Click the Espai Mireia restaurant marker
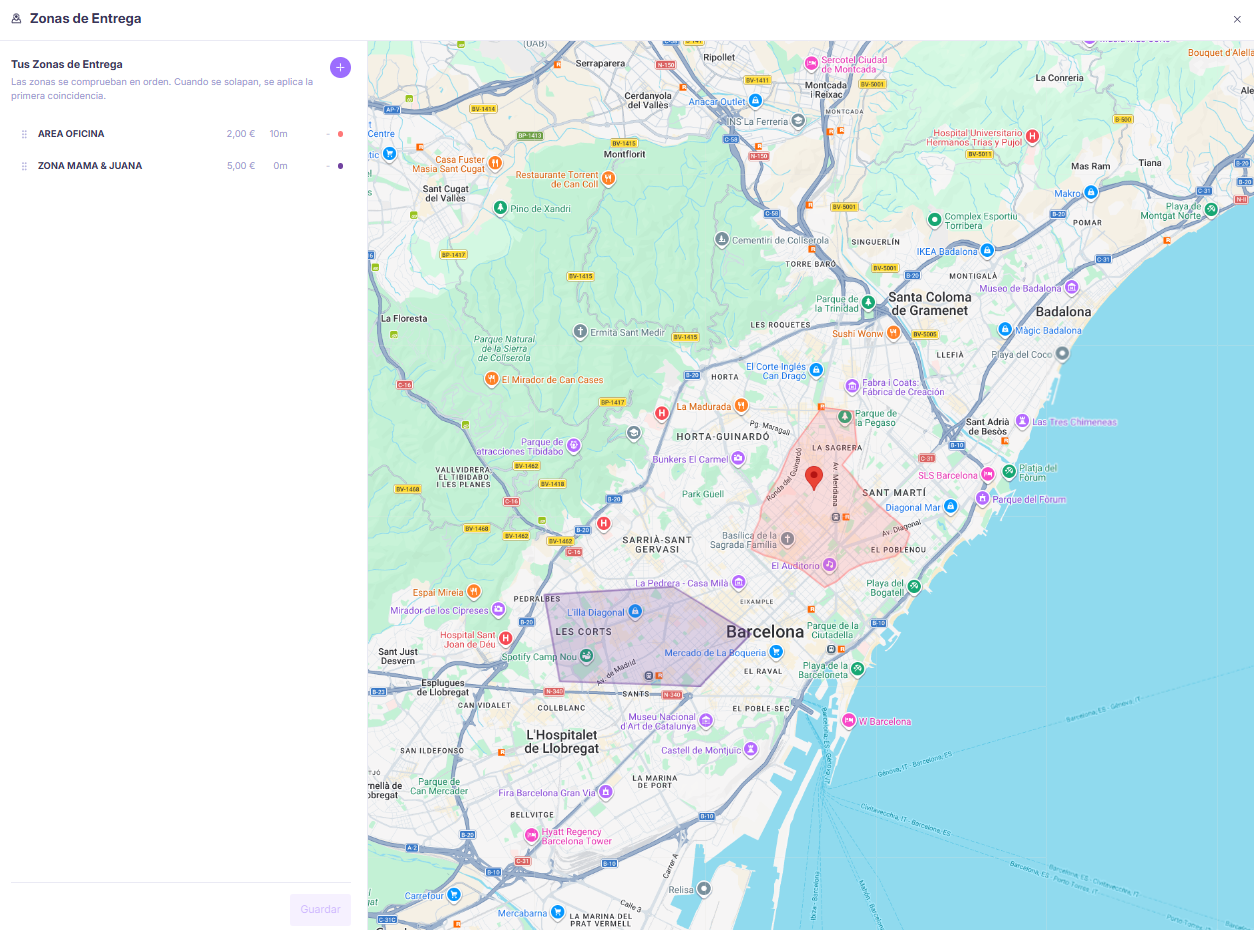The width and height of the screenshot is (1254, 930). coord(474,592)
